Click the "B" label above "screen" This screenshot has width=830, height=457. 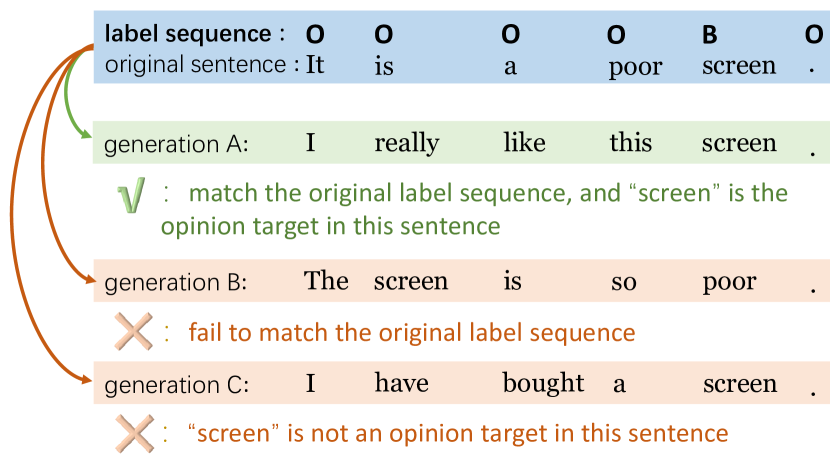click(x=710, y=35)
